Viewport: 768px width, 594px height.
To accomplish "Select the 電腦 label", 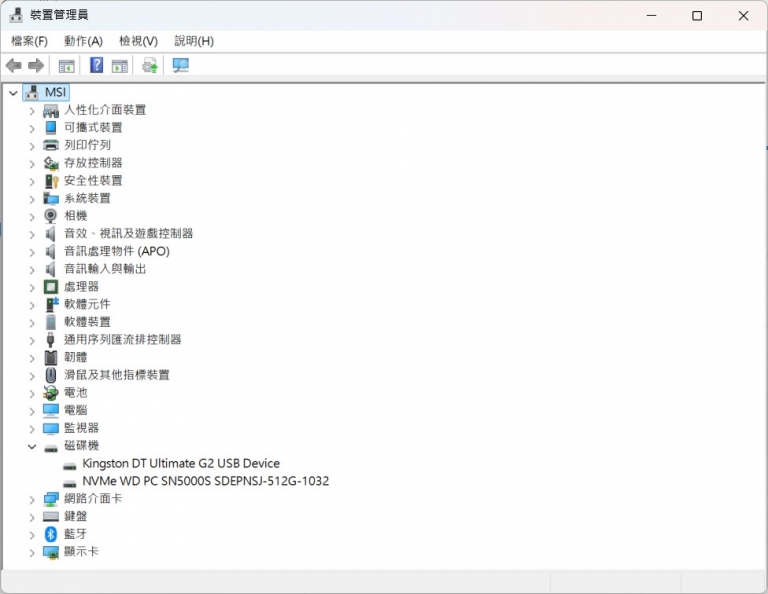I will (x=75, y=410).
